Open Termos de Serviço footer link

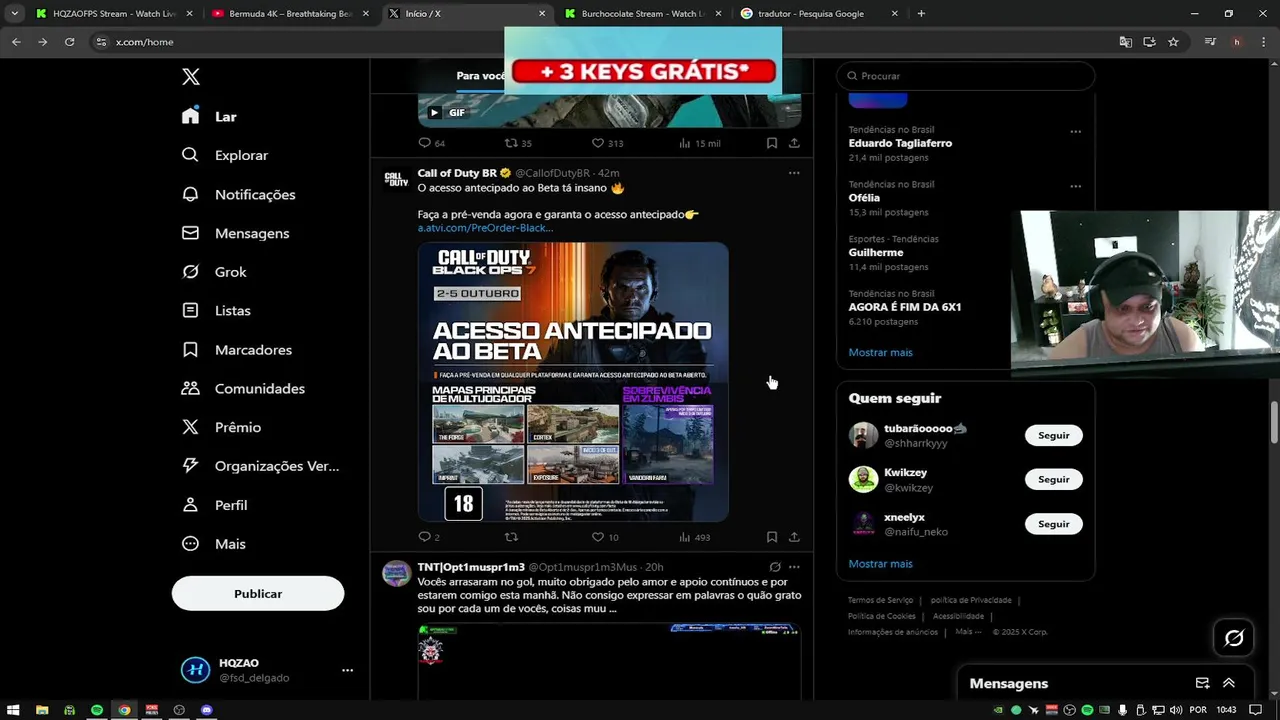point(880,600)
